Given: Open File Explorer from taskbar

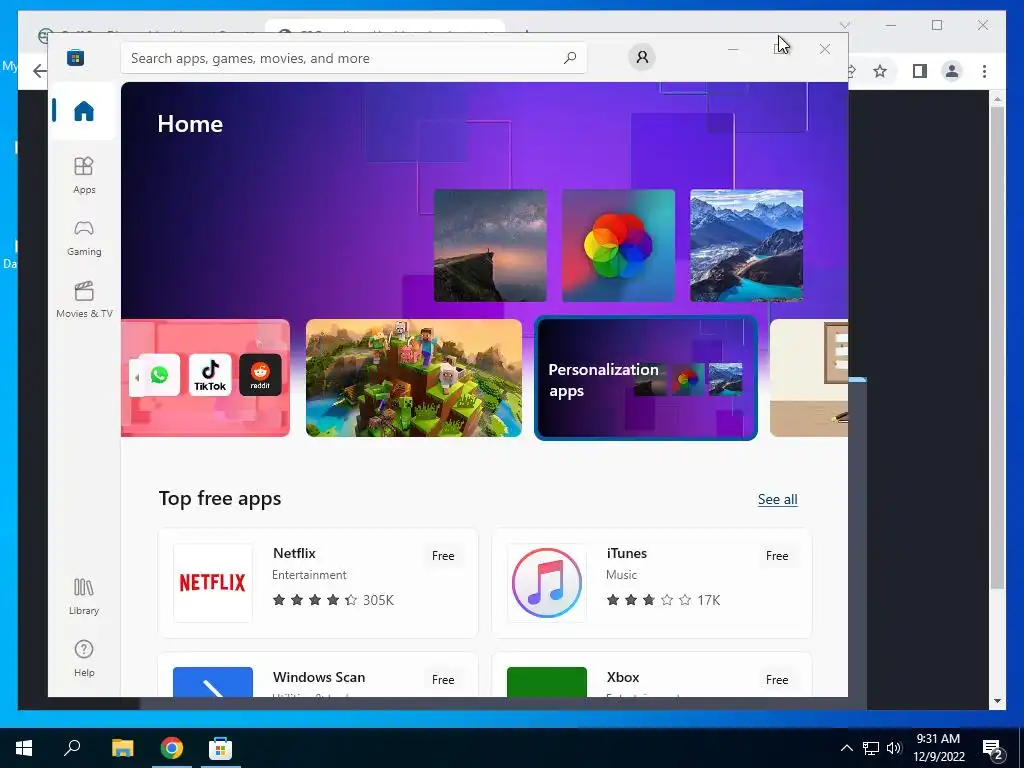Looking at the screenshot, I should point(122,748).
